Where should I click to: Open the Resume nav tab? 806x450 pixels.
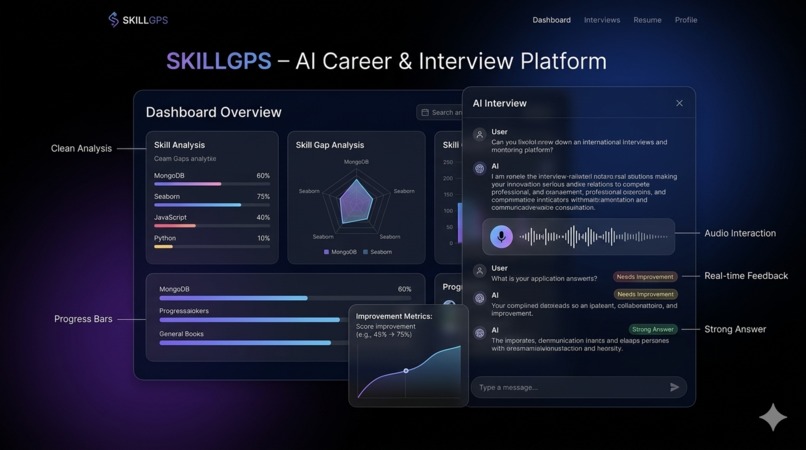[x=647, y=20]
